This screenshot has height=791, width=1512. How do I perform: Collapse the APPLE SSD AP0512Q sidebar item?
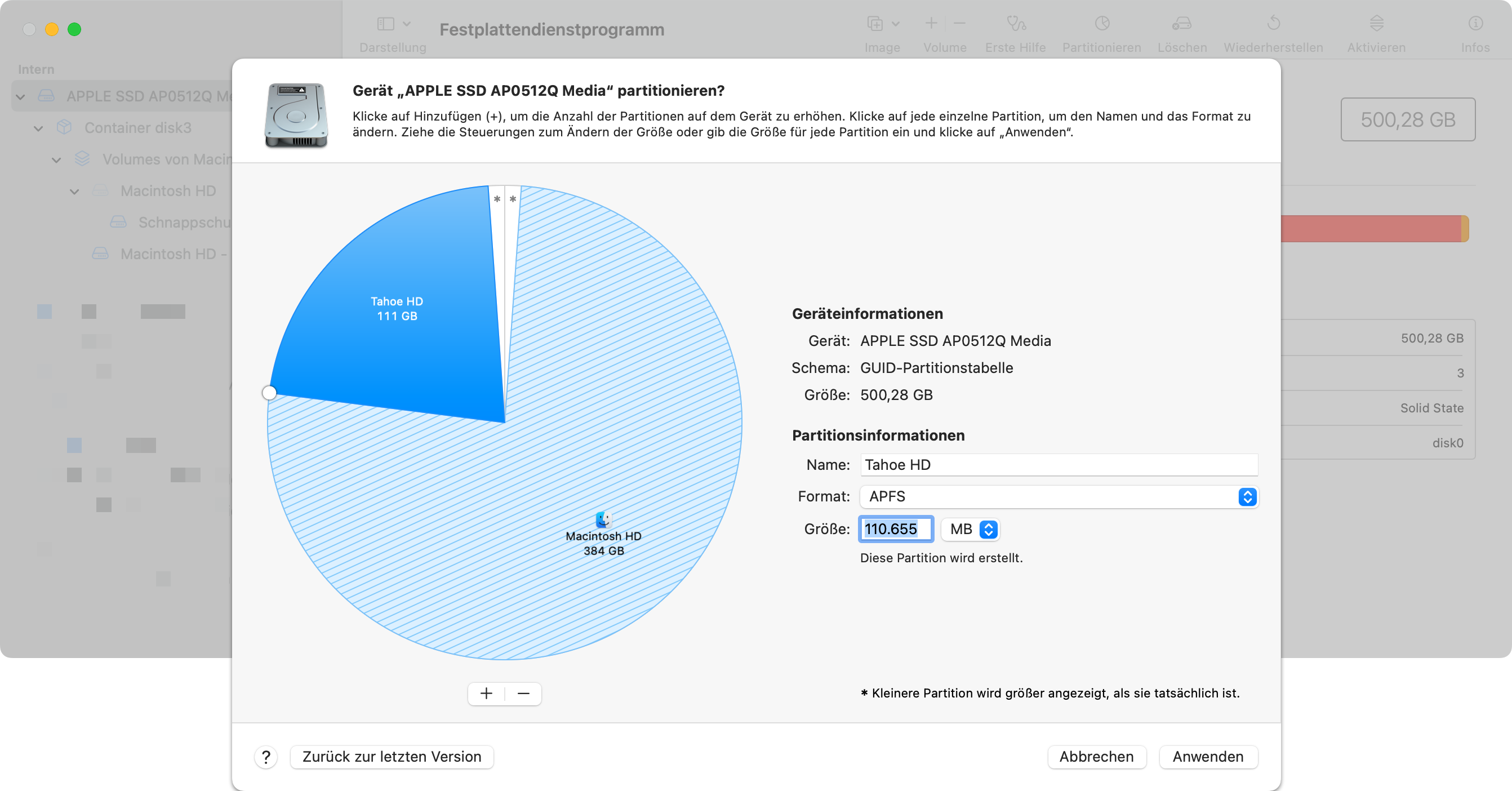[x=20, y=97]
